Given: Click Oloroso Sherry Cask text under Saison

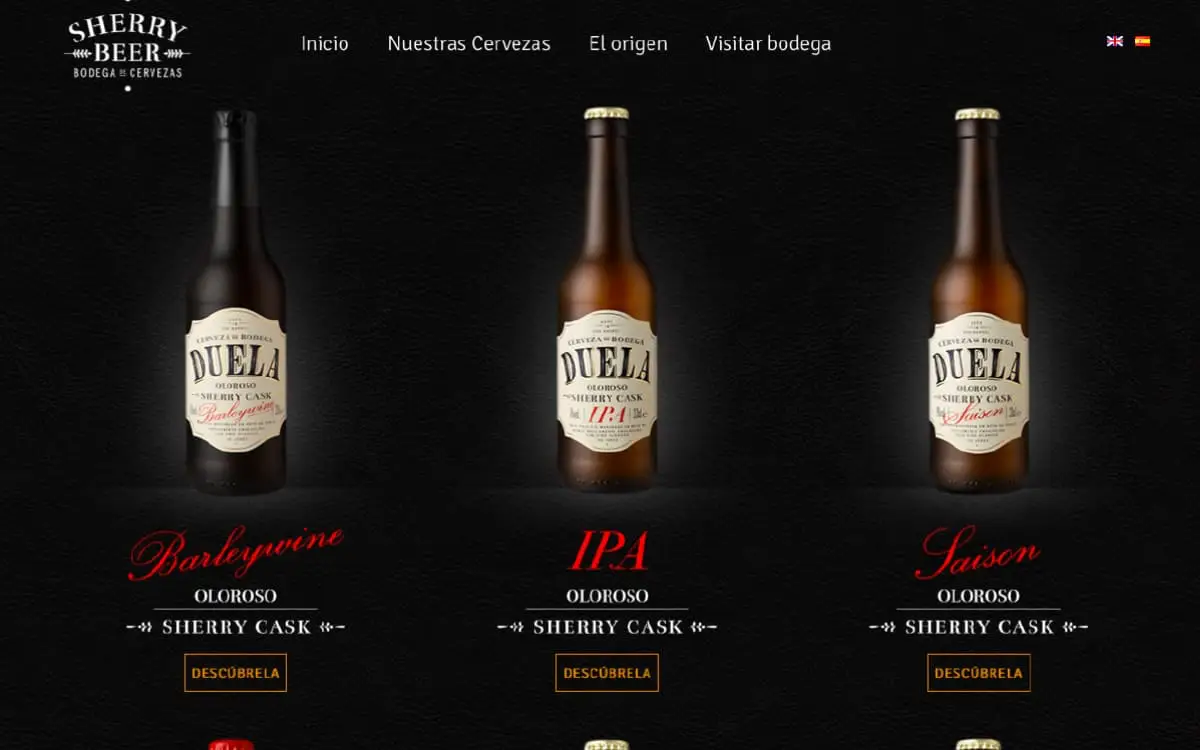Looking at the screenshot, I should coord(978,612).
